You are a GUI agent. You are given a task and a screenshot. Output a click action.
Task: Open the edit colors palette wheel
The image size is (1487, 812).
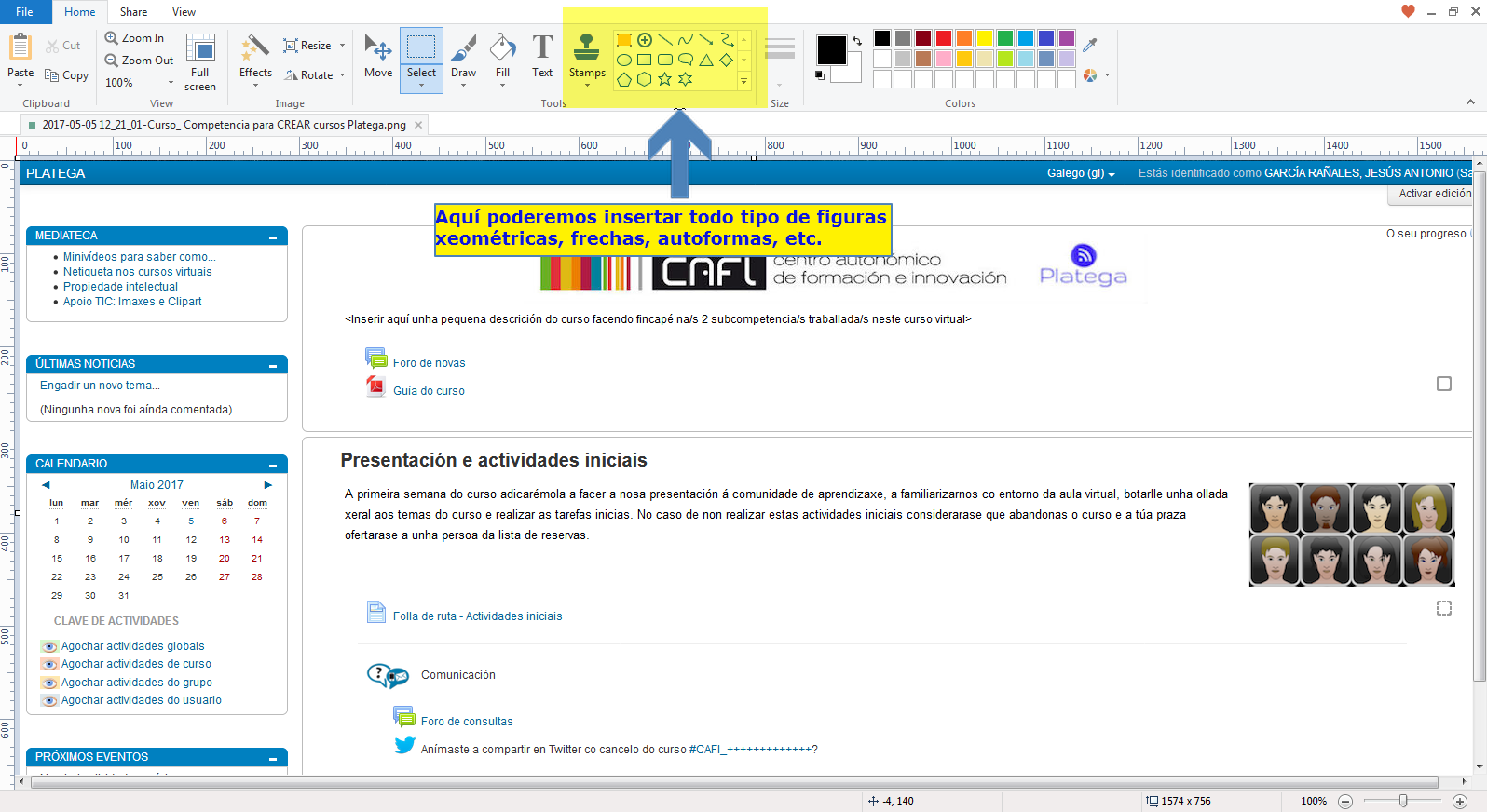1090,75
